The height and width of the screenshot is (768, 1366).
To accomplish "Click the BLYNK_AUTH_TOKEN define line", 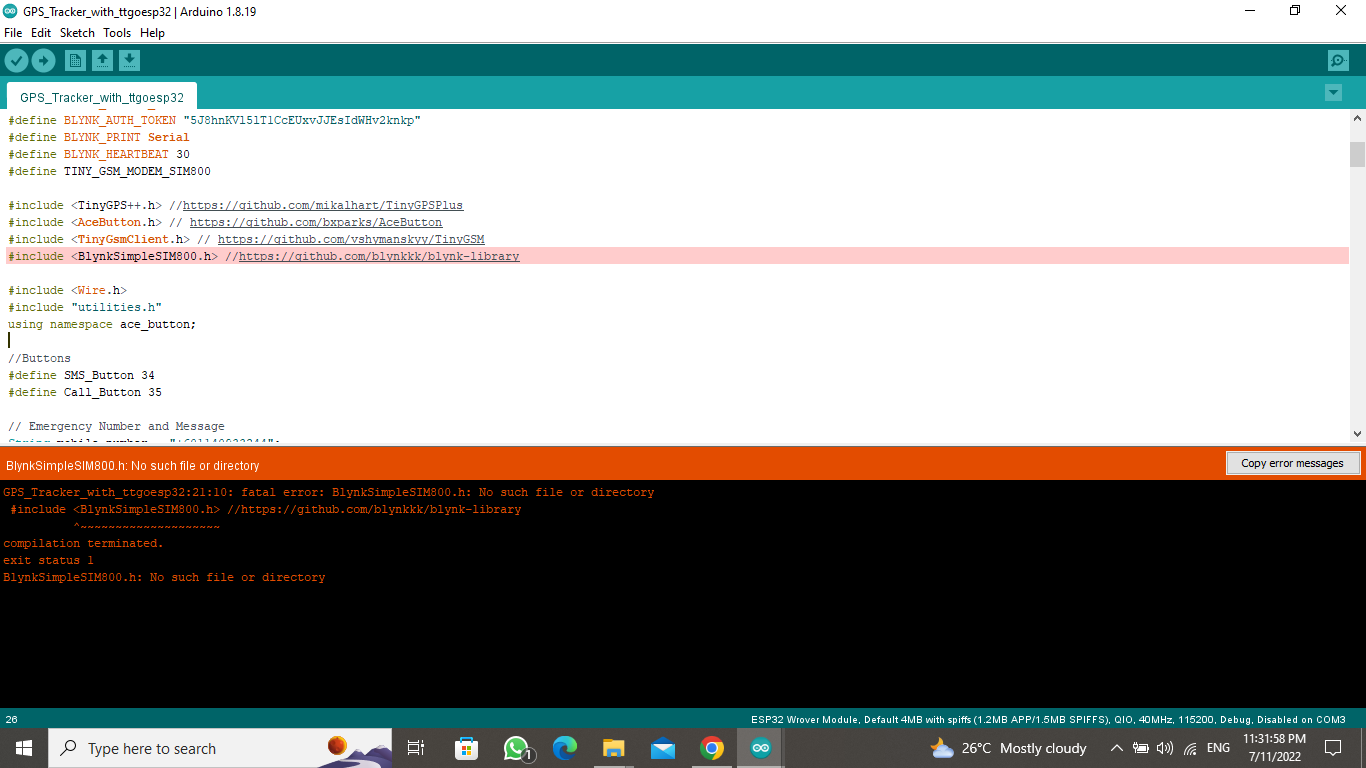I will [215, 120].
